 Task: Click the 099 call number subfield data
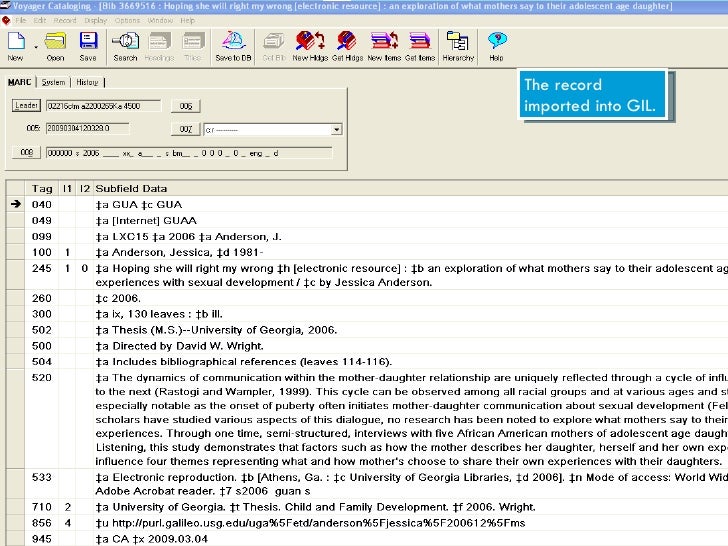[188, 237]
